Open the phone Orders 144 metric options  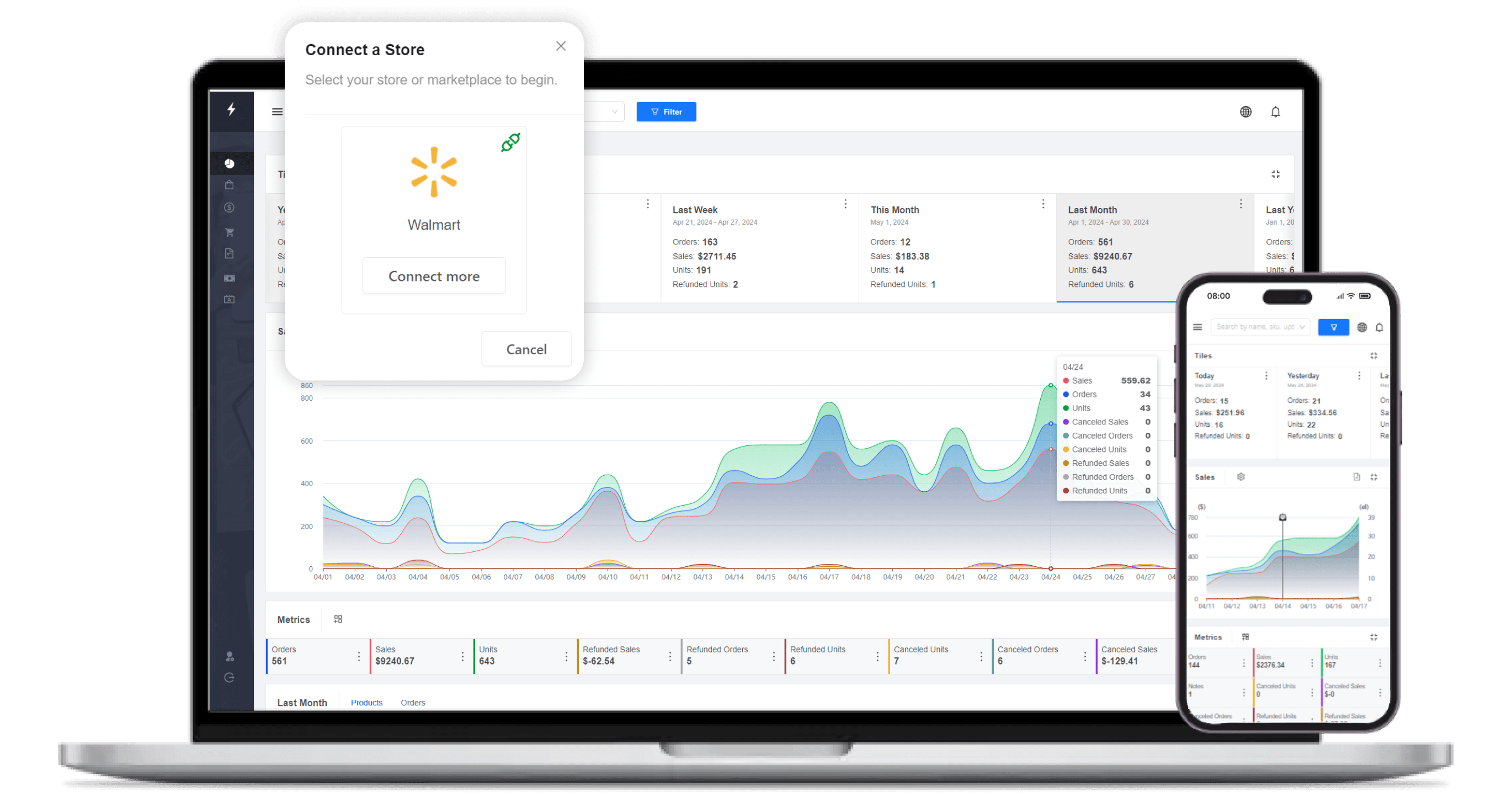[1244, 663]
